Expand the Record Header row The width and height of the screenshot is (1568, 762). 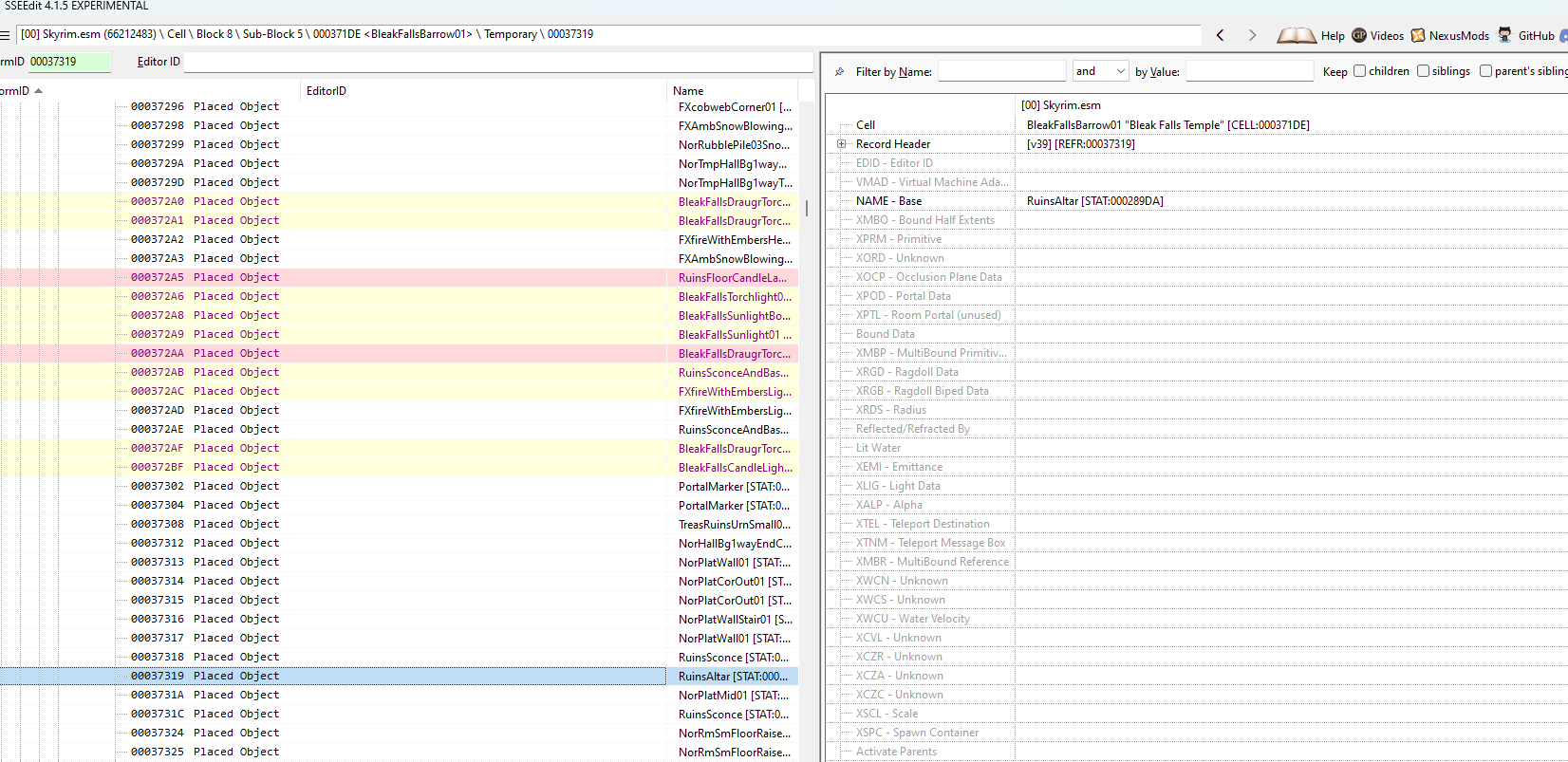[841, 144]
